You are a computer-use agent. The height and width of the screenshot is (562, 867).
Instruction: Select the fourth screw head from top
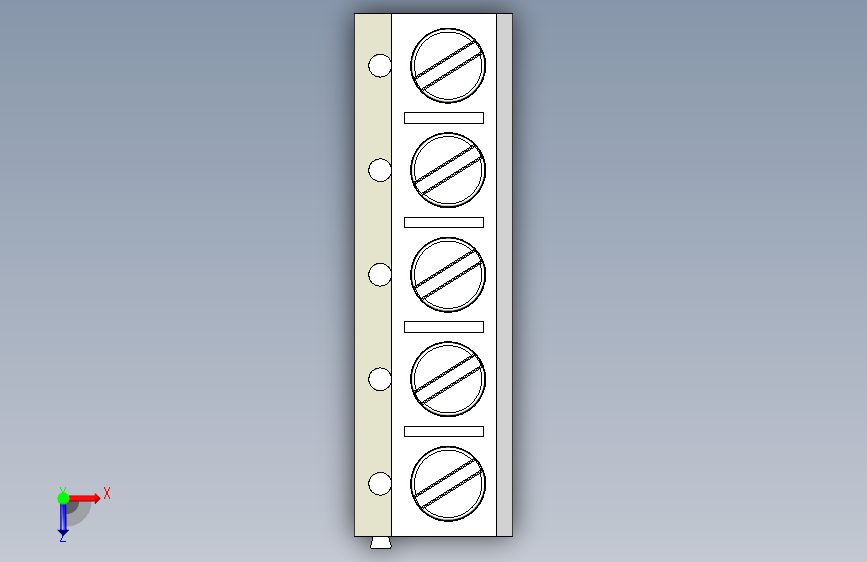448,379
